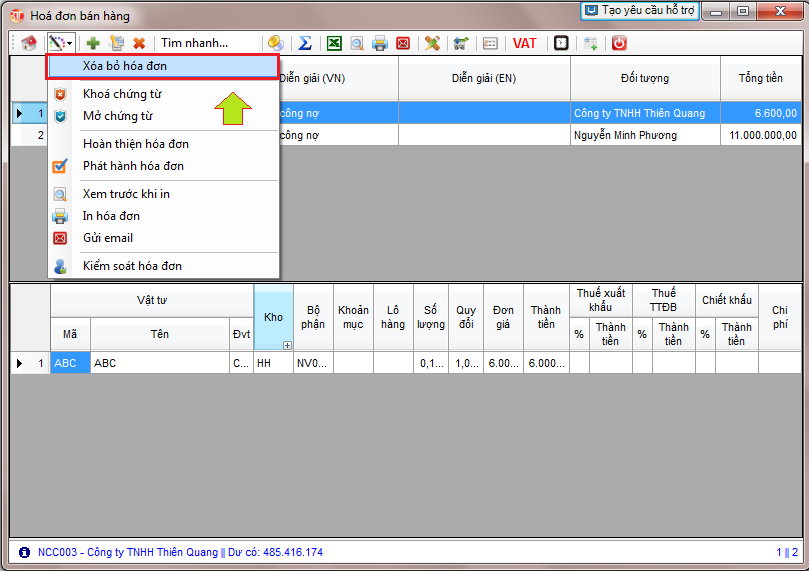Choose Hoàn thiện hóa đơn
The width and height of the screenshot is (809, 571).
[x=163, y=144]
